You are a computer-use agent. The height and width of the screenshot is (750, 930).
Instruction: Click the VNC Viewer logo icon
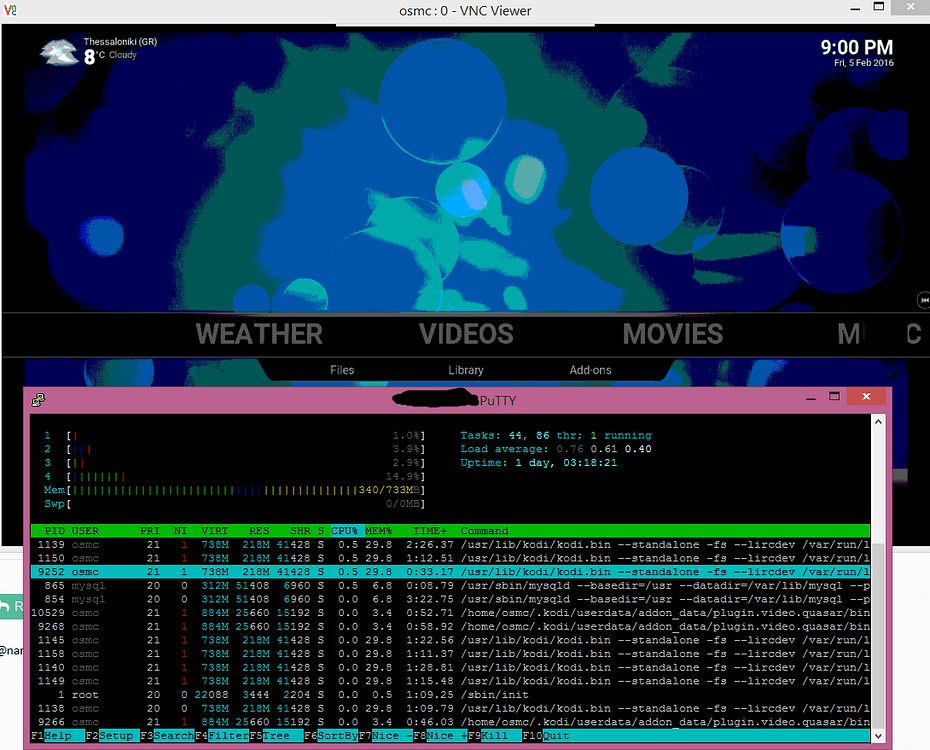[x=10, y=10]
